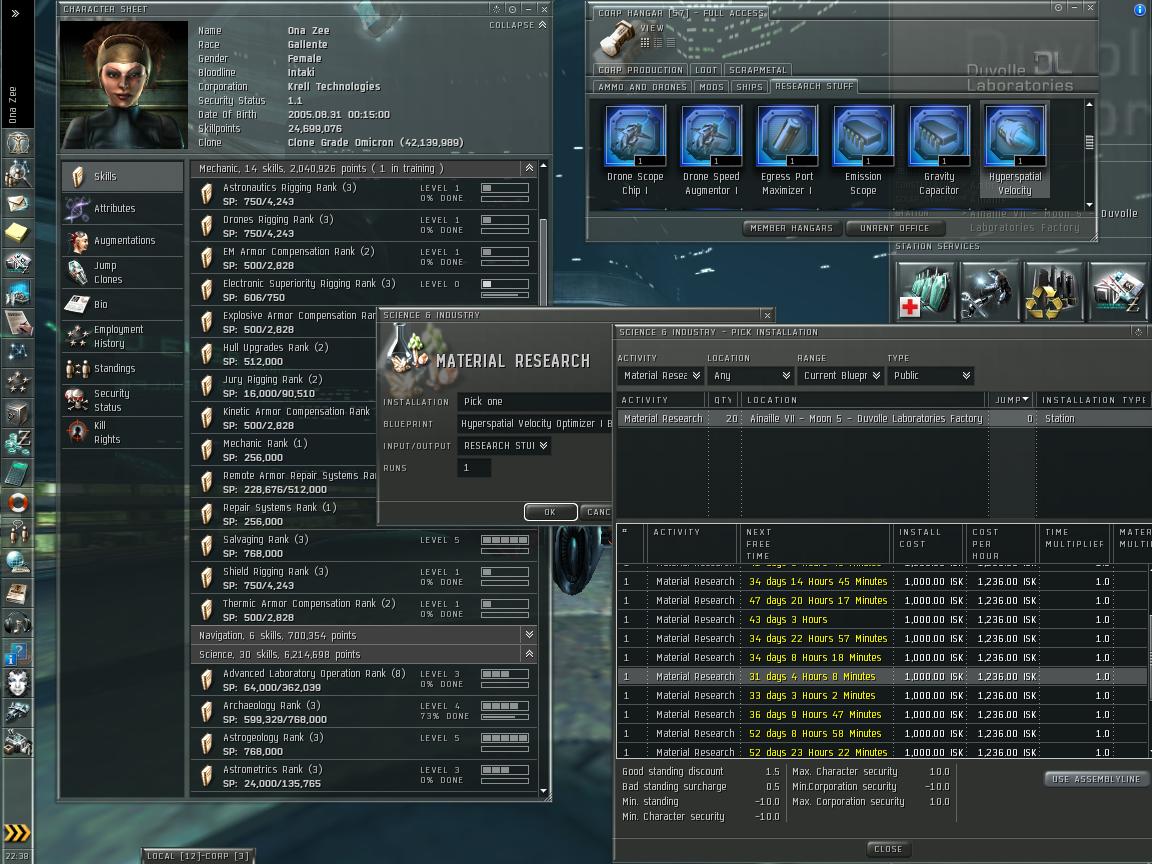Pin the Character Sheet window
The height and width of the screenshot is (864, 1152).
512,9
